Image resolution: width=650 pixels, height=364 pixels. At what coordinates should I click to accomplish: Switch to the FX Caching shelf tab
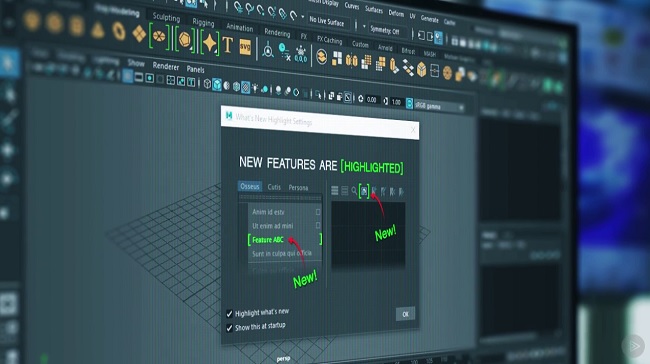329,40
